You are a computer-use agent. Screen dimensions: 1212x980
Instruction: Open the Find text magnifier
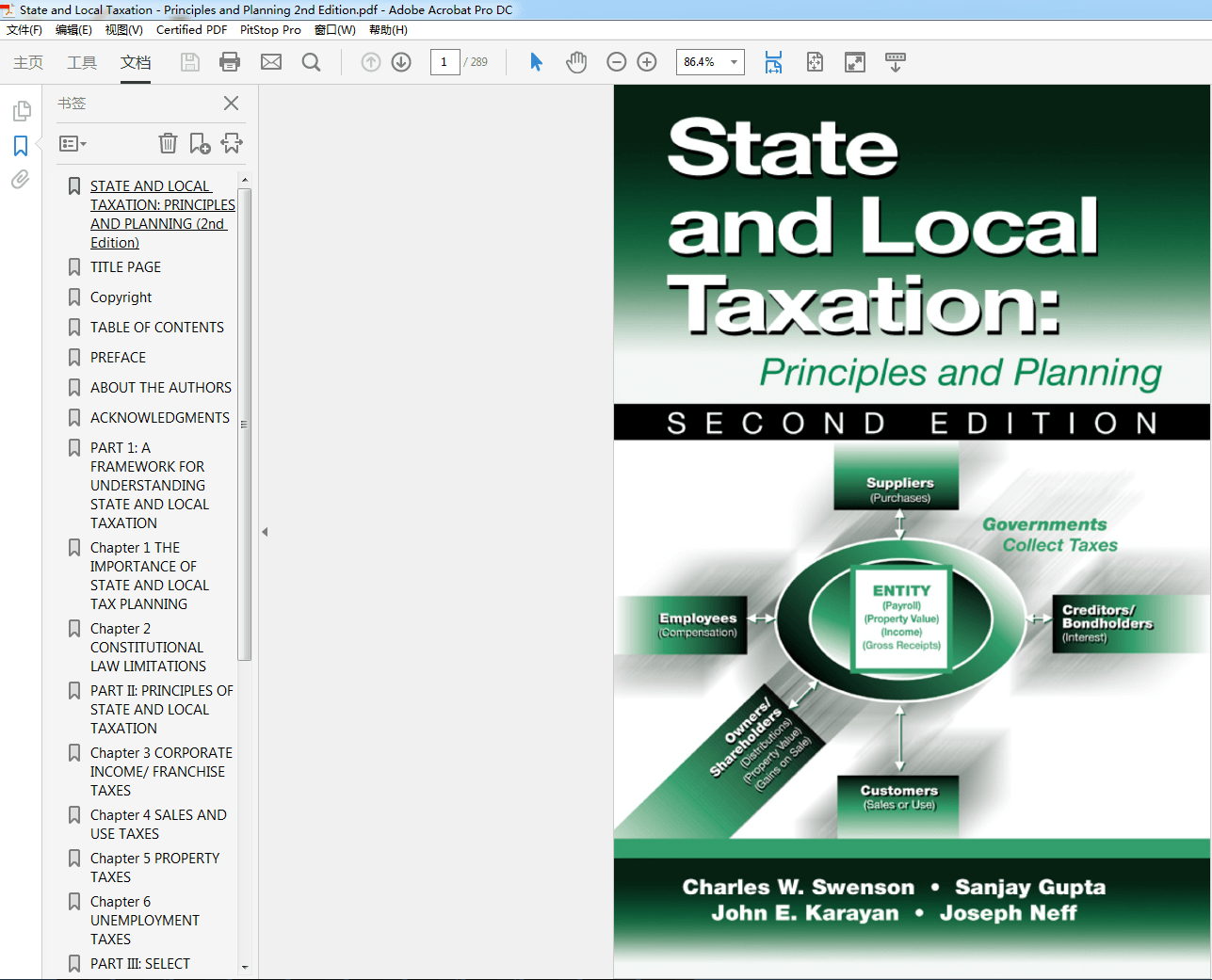coord(312,62)
